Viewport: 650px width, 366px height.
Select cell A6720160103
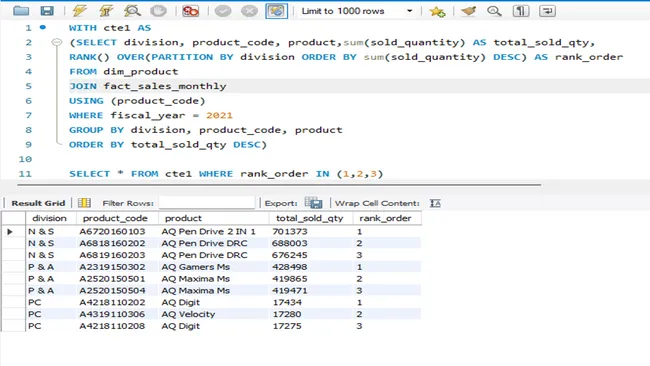(x=112, y=231)
